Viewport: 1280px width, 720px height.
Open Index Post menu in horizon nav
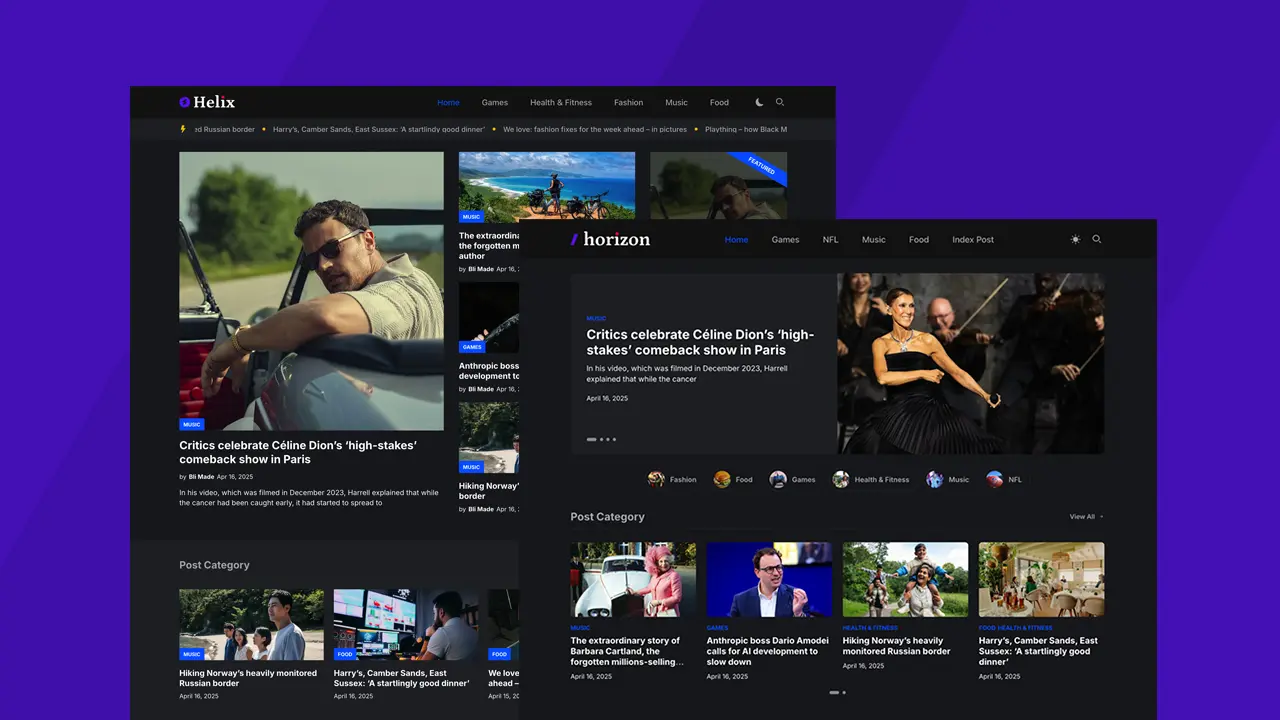(x=973, y=240)
